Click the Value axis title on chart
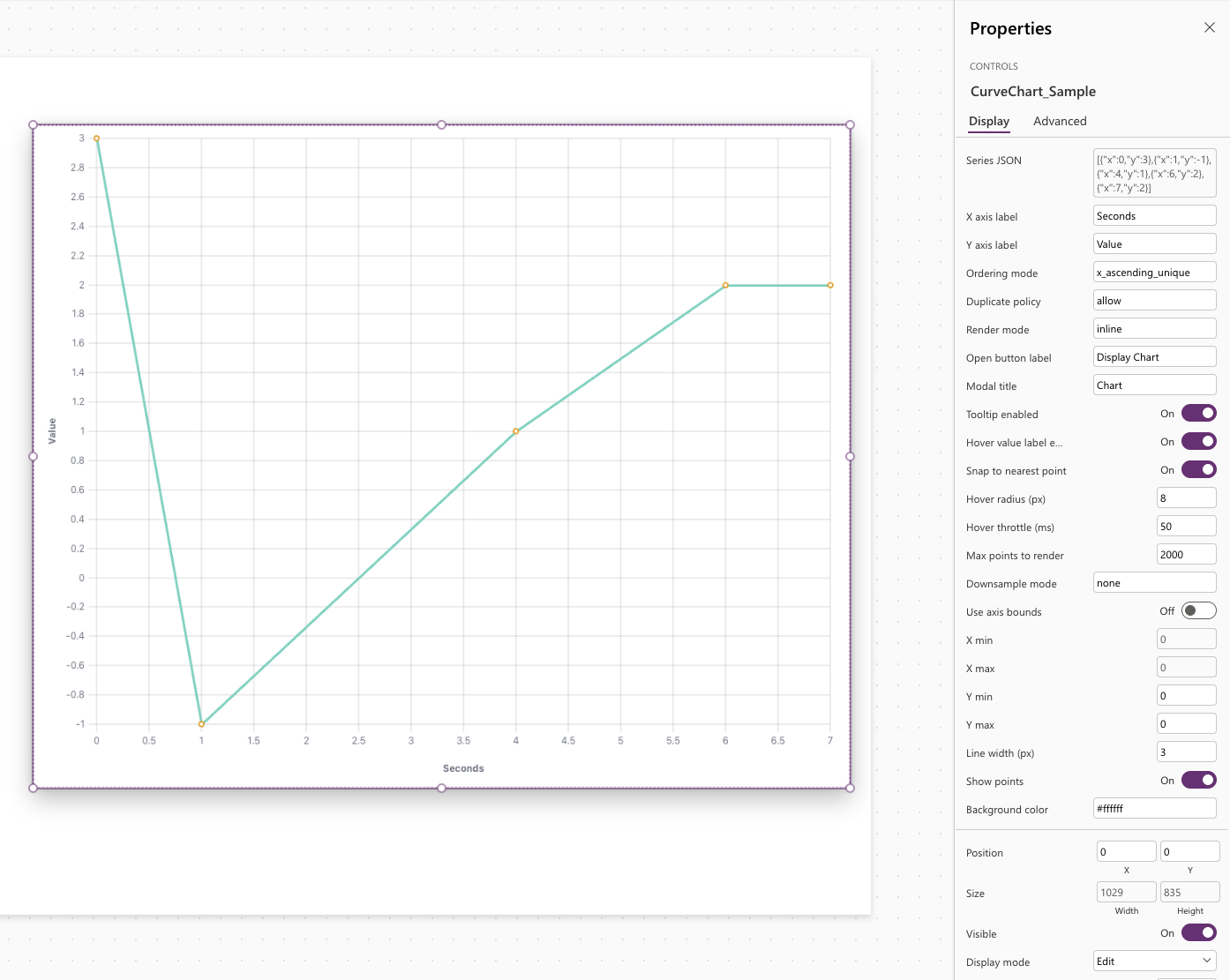The width and height of the screenshot is (1230, 980). pos(52,430)
